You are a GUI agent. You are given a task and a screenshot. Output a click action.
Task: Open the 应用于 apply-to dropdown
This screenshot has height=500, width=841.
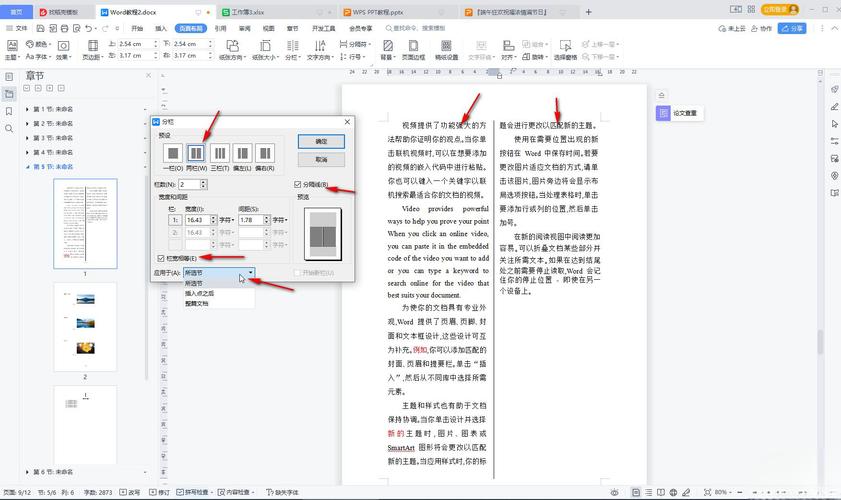(219, 272)
